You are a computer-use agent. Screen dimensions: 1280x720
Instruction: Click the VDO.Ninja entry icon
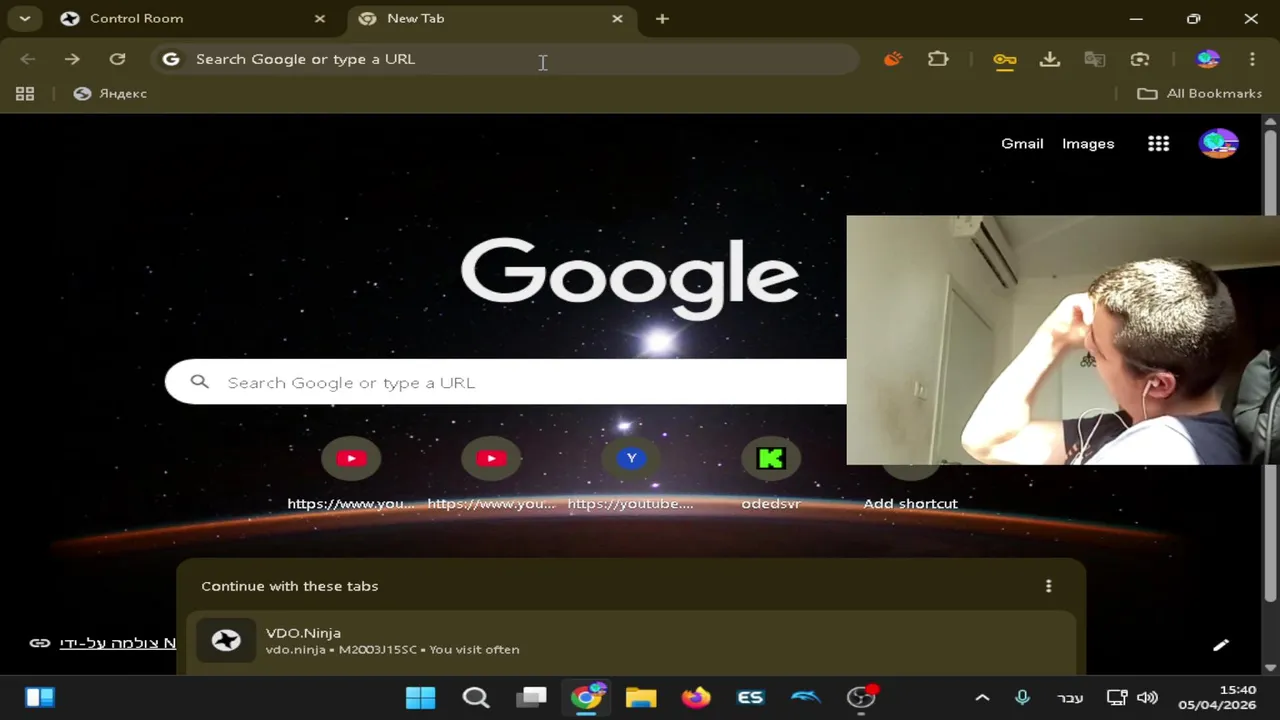point(226,641)
